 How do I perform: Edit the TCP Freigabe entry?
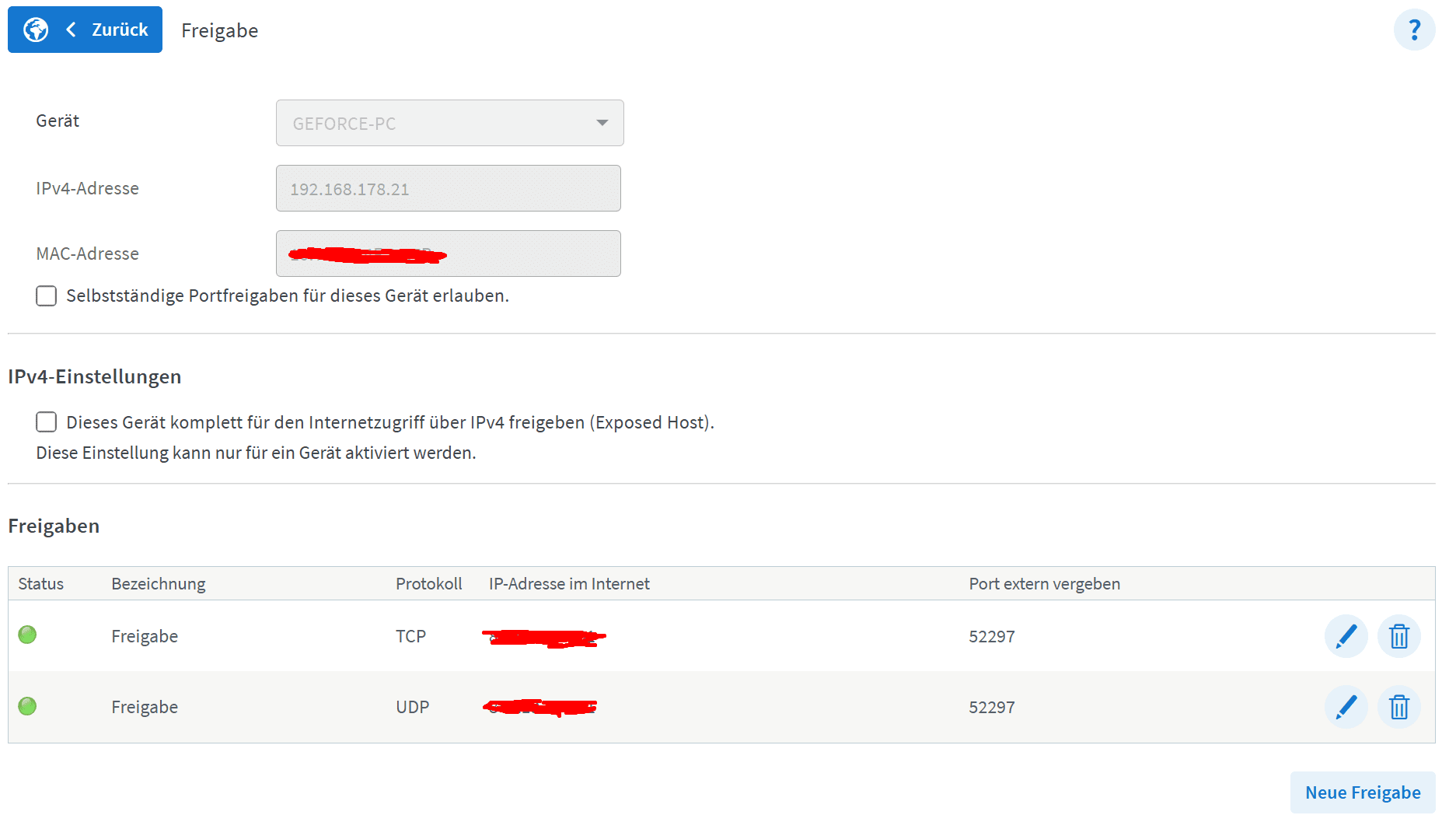1346,636
